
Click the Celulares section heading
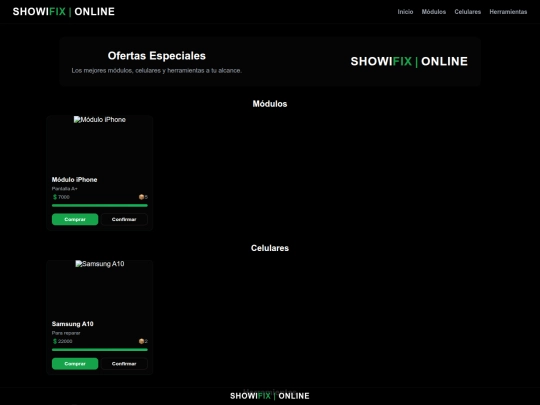270,248
